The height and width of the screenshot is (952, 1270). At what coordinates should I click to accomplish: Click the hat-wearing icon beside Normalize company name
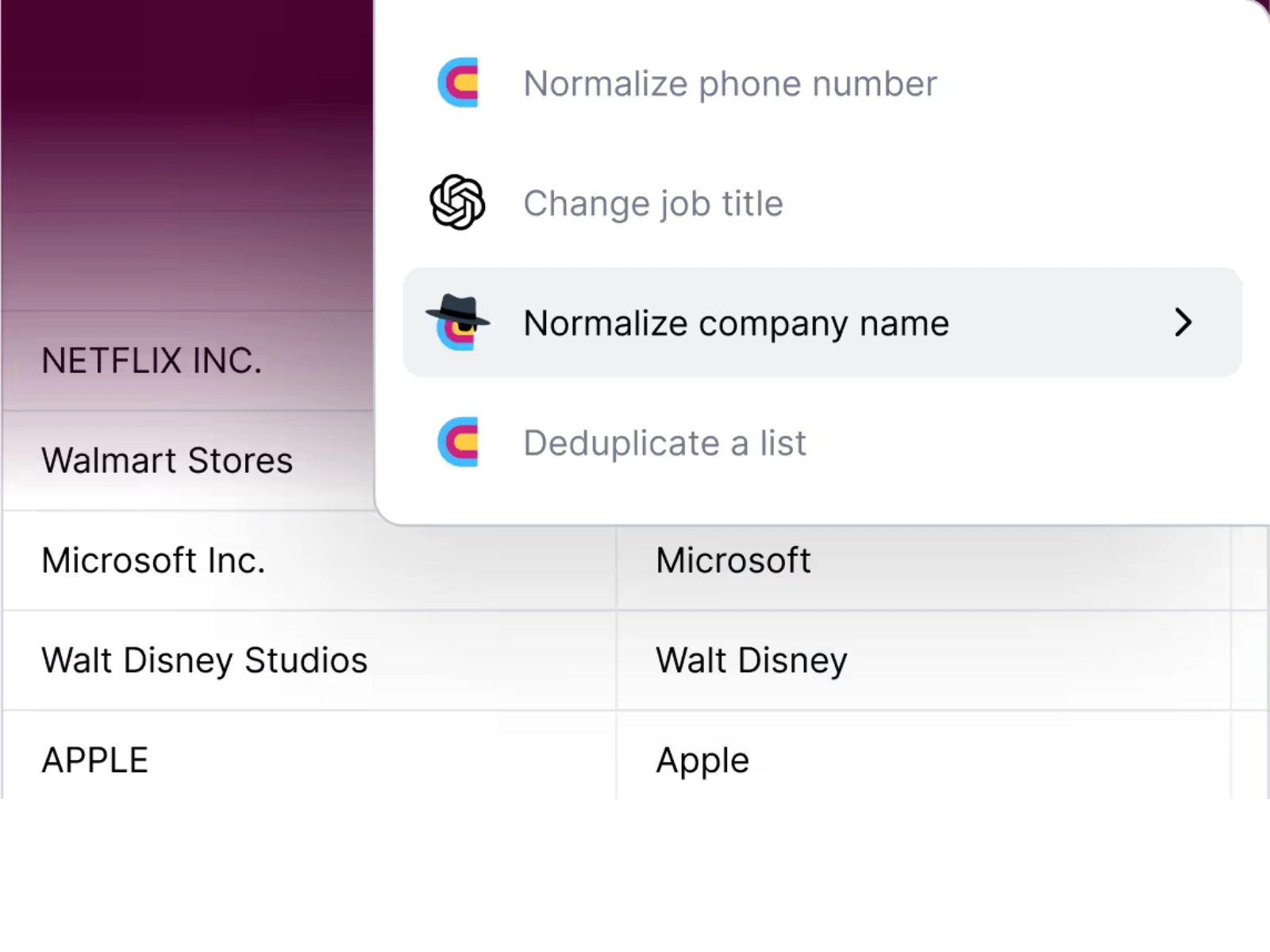[x=458, y=322]
